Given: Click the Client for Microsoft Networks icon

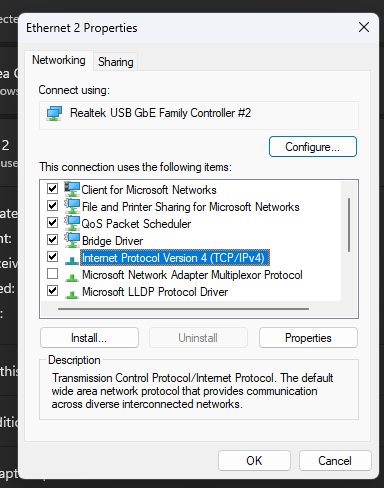Looking at the screenshot, I should click(72, 189).
